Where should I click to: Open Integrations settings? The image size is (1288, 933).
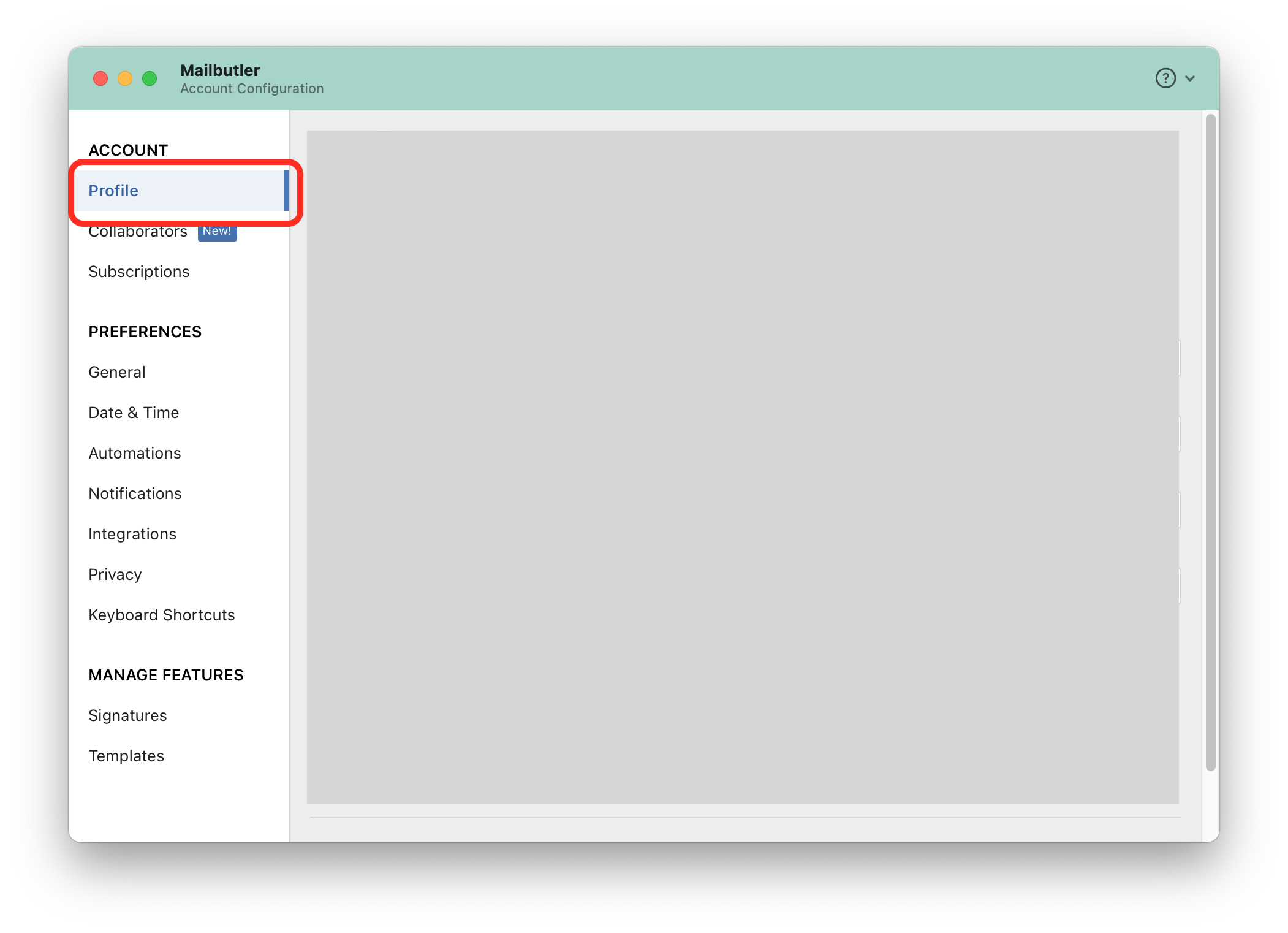pos(132,533)
